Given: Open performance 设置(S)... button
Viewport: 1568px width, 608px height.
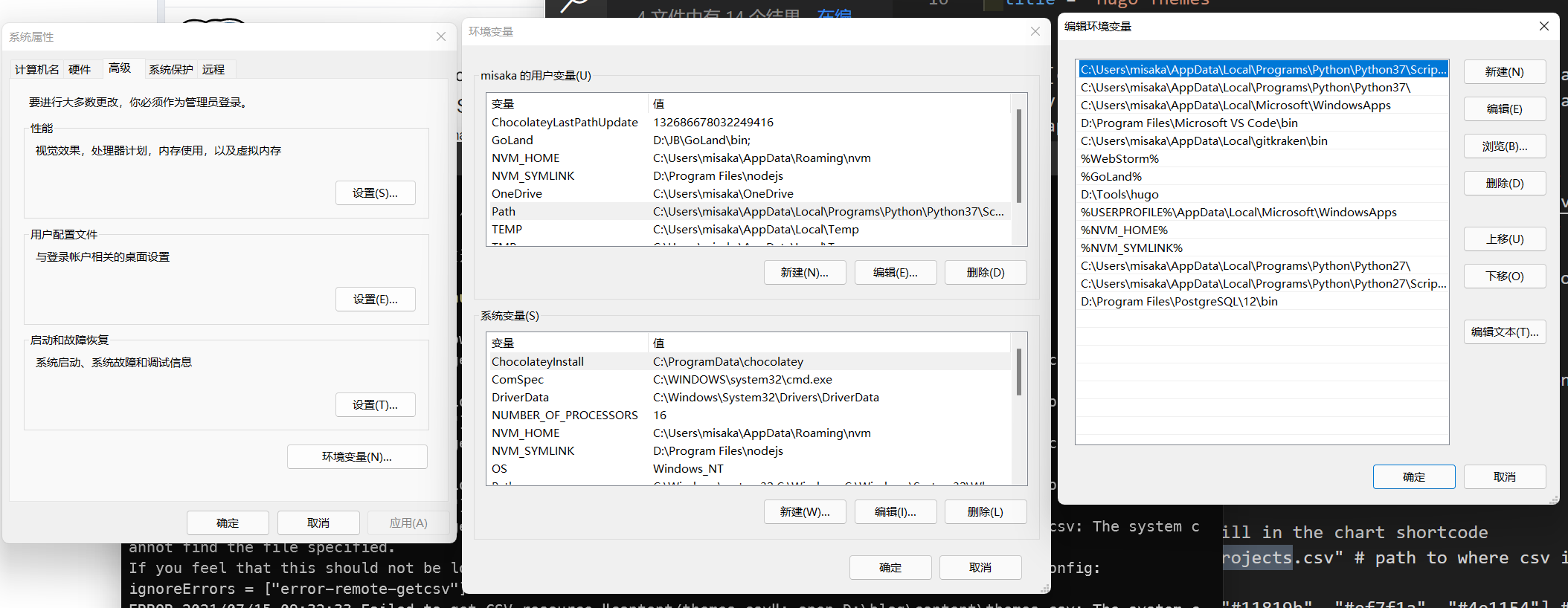Looking at the screenshot, I should 375,193.
